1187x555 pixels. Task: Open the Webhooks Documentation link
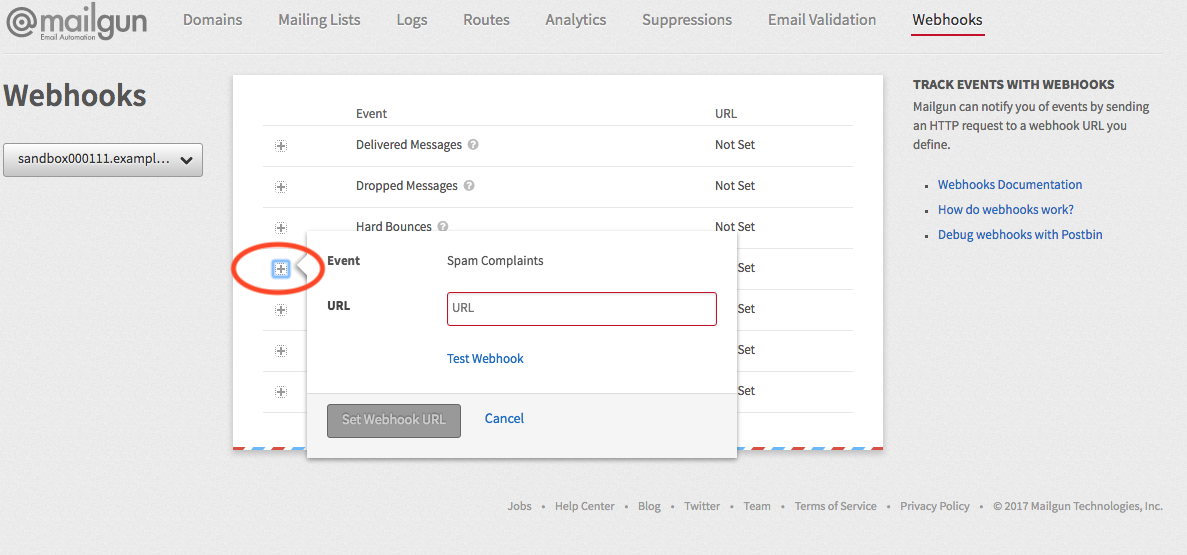pyautogui.click(x=1009, y=185)
